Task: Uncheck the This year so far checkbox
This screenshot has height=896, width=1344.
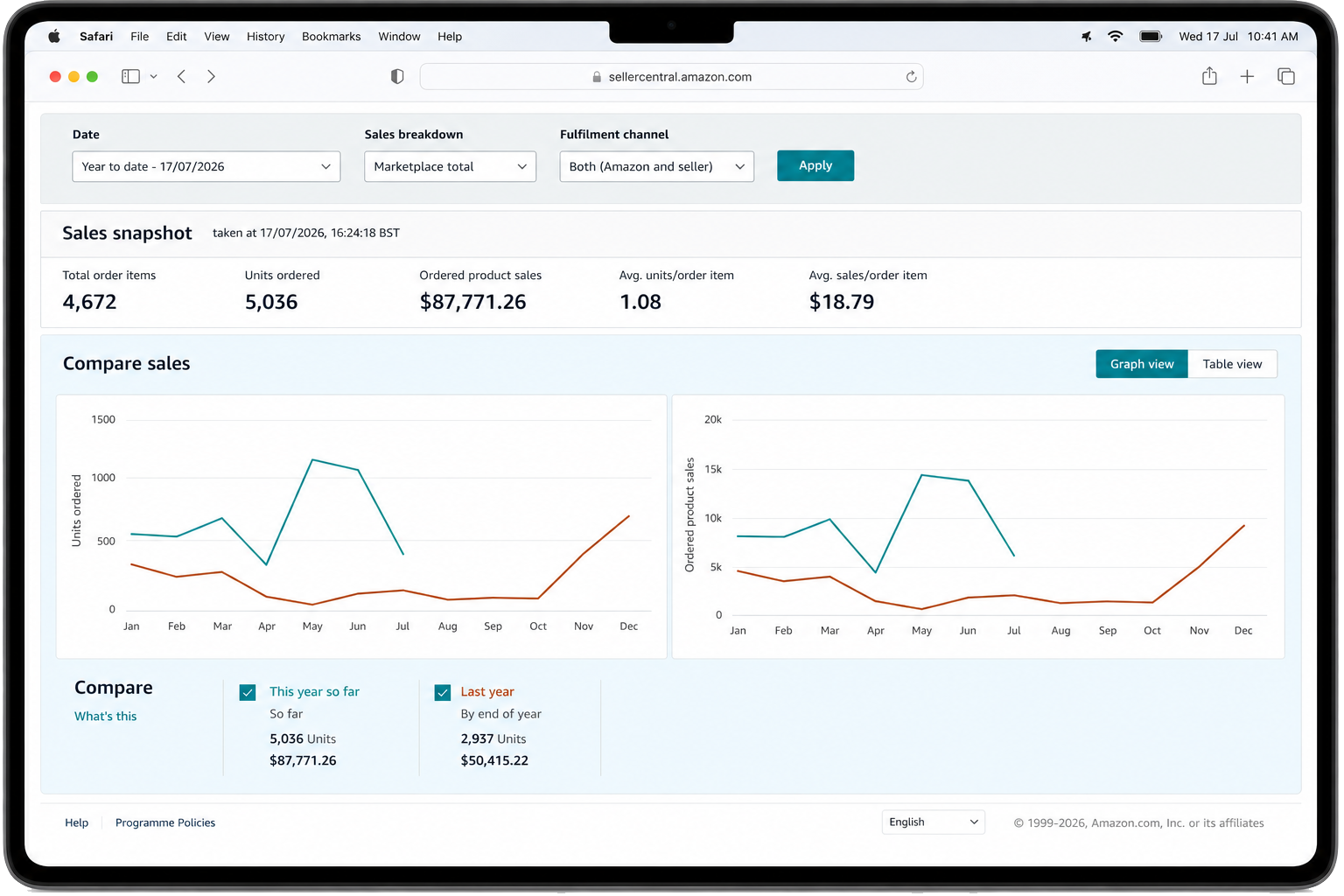Action: (x=248, y=692)
